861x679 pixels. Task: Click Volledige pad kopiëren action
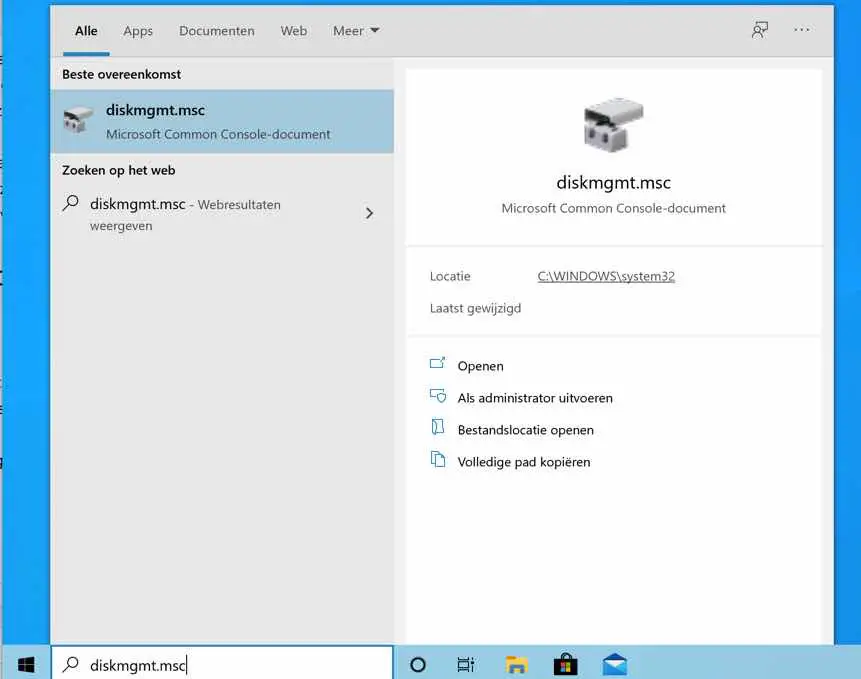(524, 462)
